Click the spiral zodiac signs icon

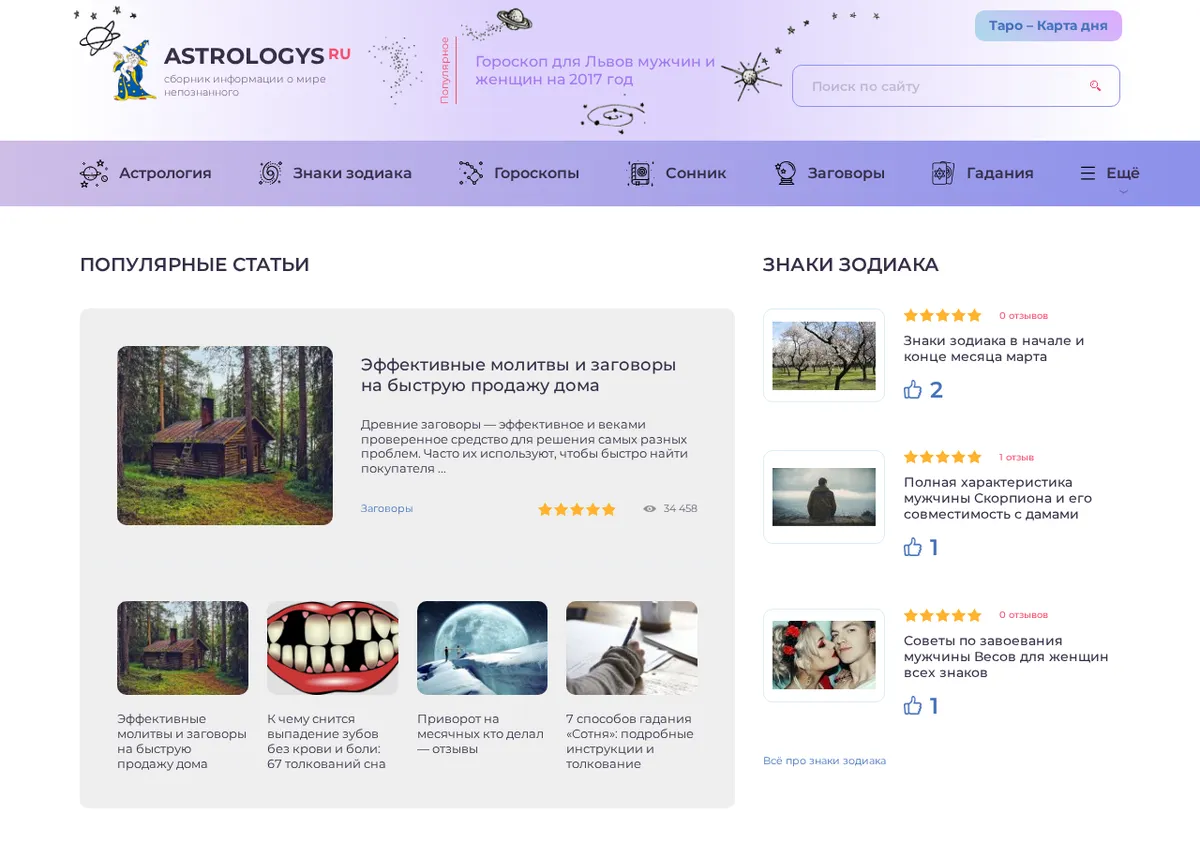pos(270,173)
